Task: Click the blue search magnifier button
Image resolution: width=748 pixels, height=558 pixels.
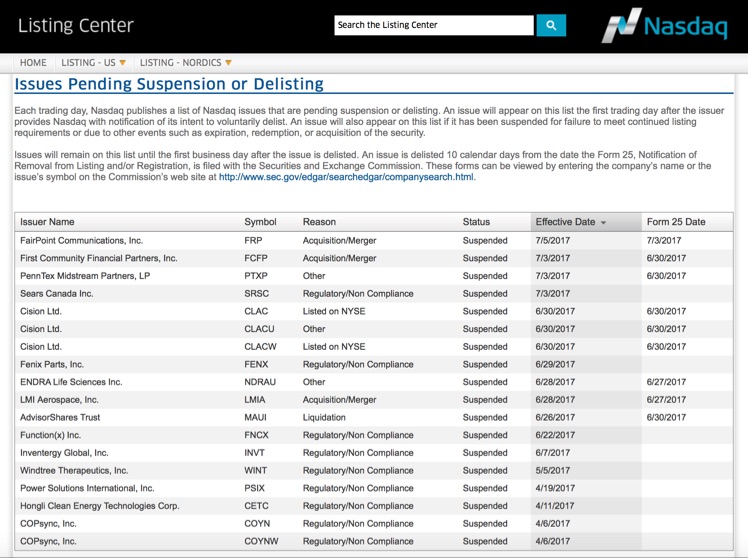Action: 551,25
